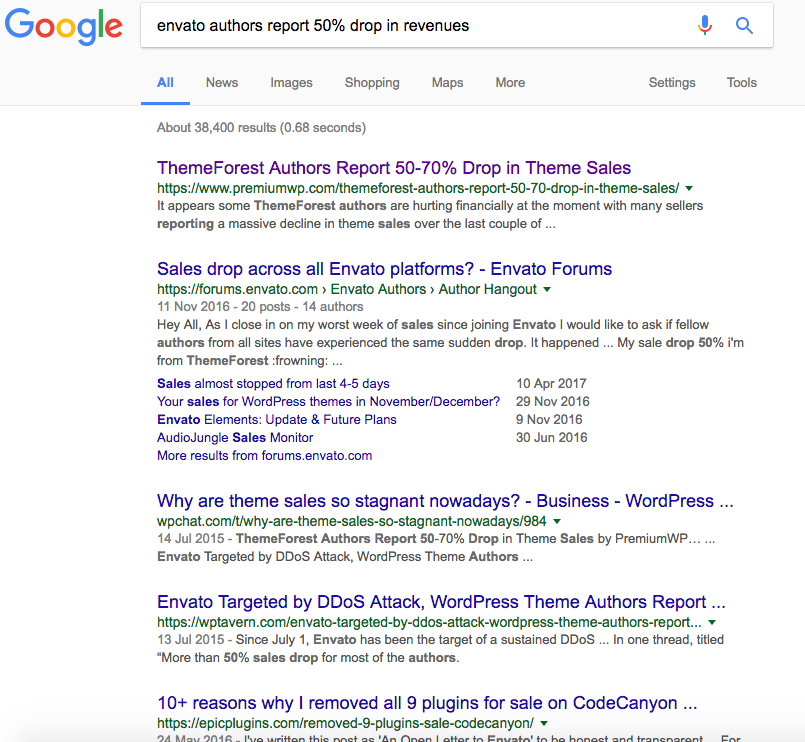This screenshot has width=805, height=742.
Task: Open the Shopping tab
Action: (372, 83)
